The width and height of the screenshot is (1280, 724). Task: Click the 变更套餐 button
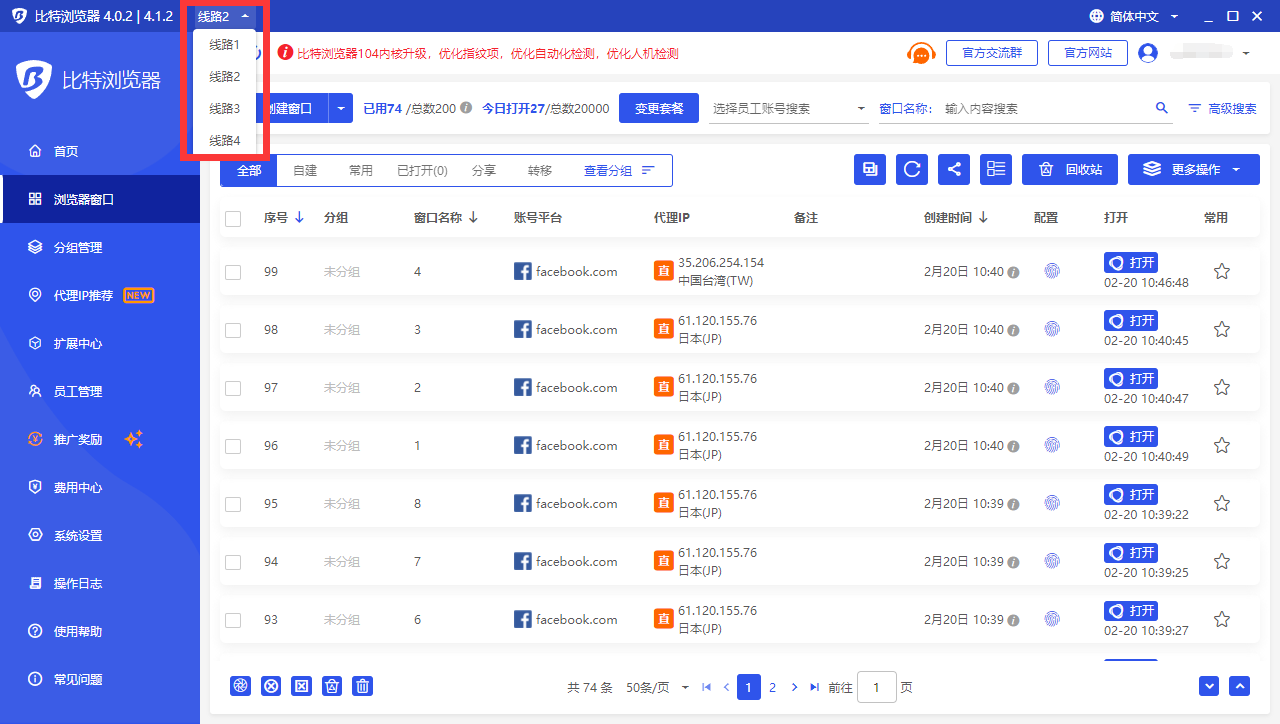tap(659, 108)
